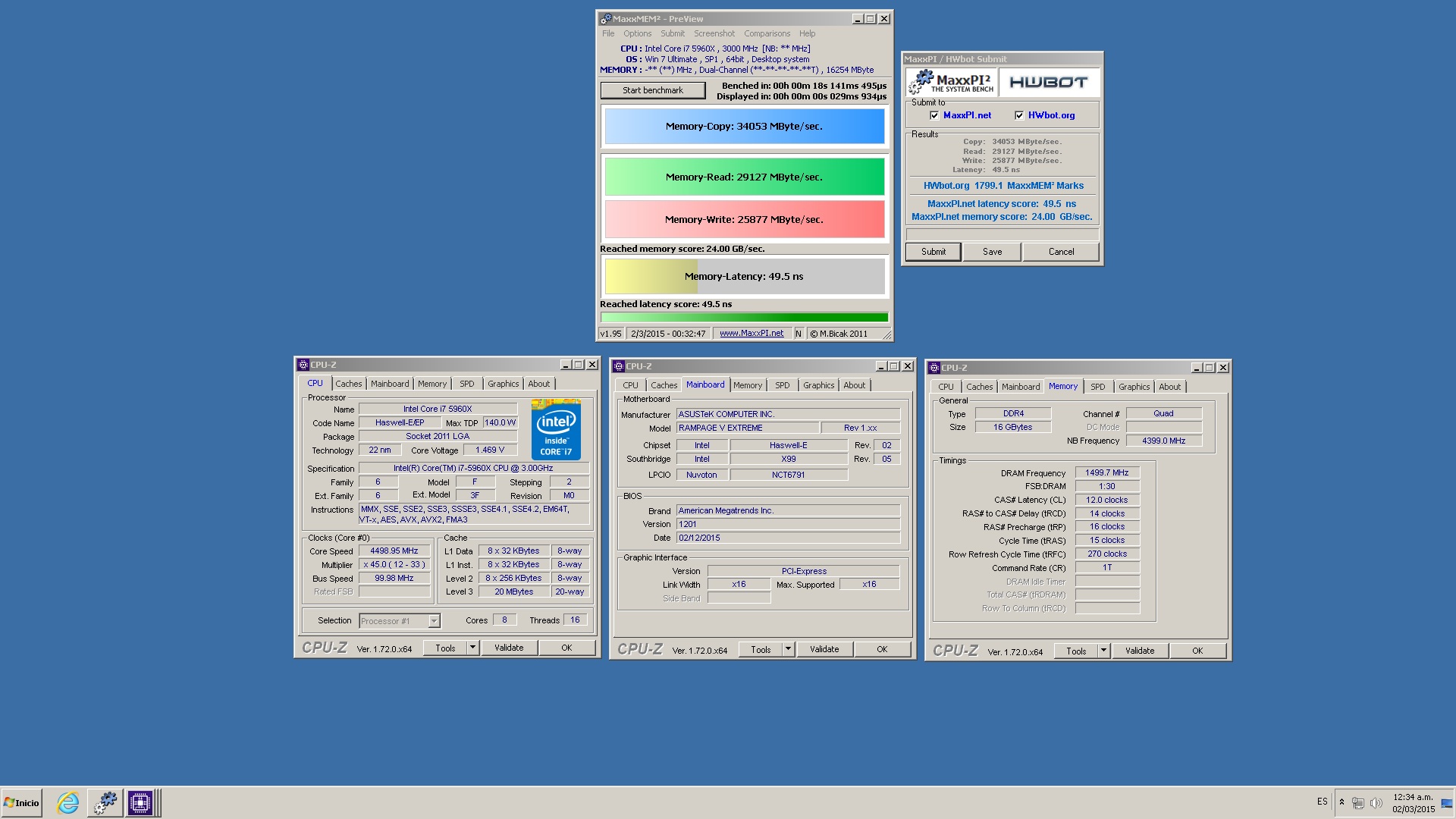Click the Memory-Read result bar
This screenshot has height=819, width=1456.
pyautogui.click(x=744, y=177)
